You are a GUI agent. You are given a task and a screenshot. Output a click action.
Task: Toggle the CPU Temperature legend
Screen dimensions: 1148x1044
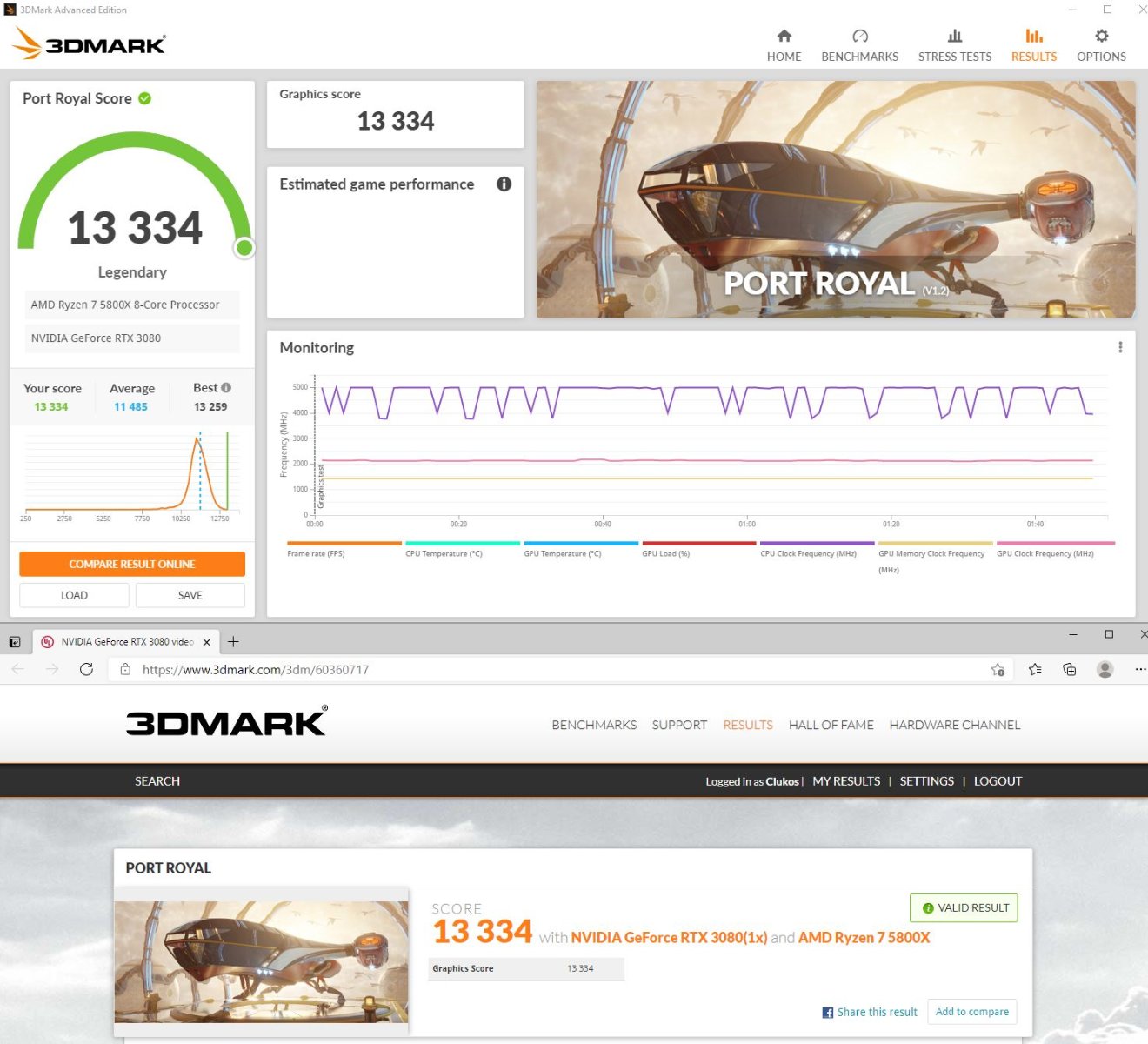(462, 549)
